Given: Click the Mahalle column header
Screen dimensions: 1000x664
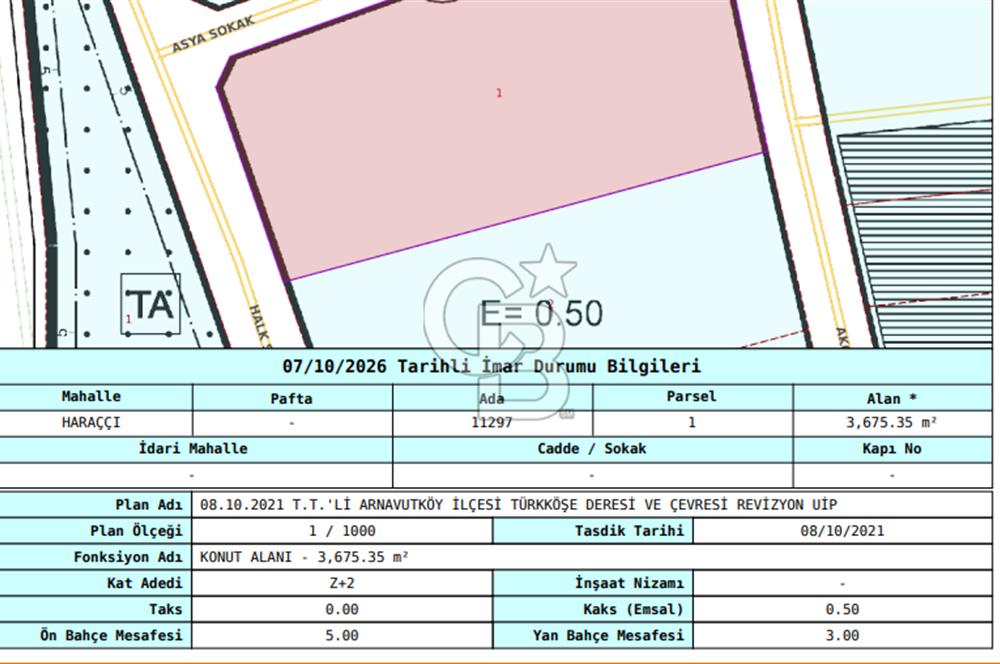Looking at the screenshot, I should [91, 397].
